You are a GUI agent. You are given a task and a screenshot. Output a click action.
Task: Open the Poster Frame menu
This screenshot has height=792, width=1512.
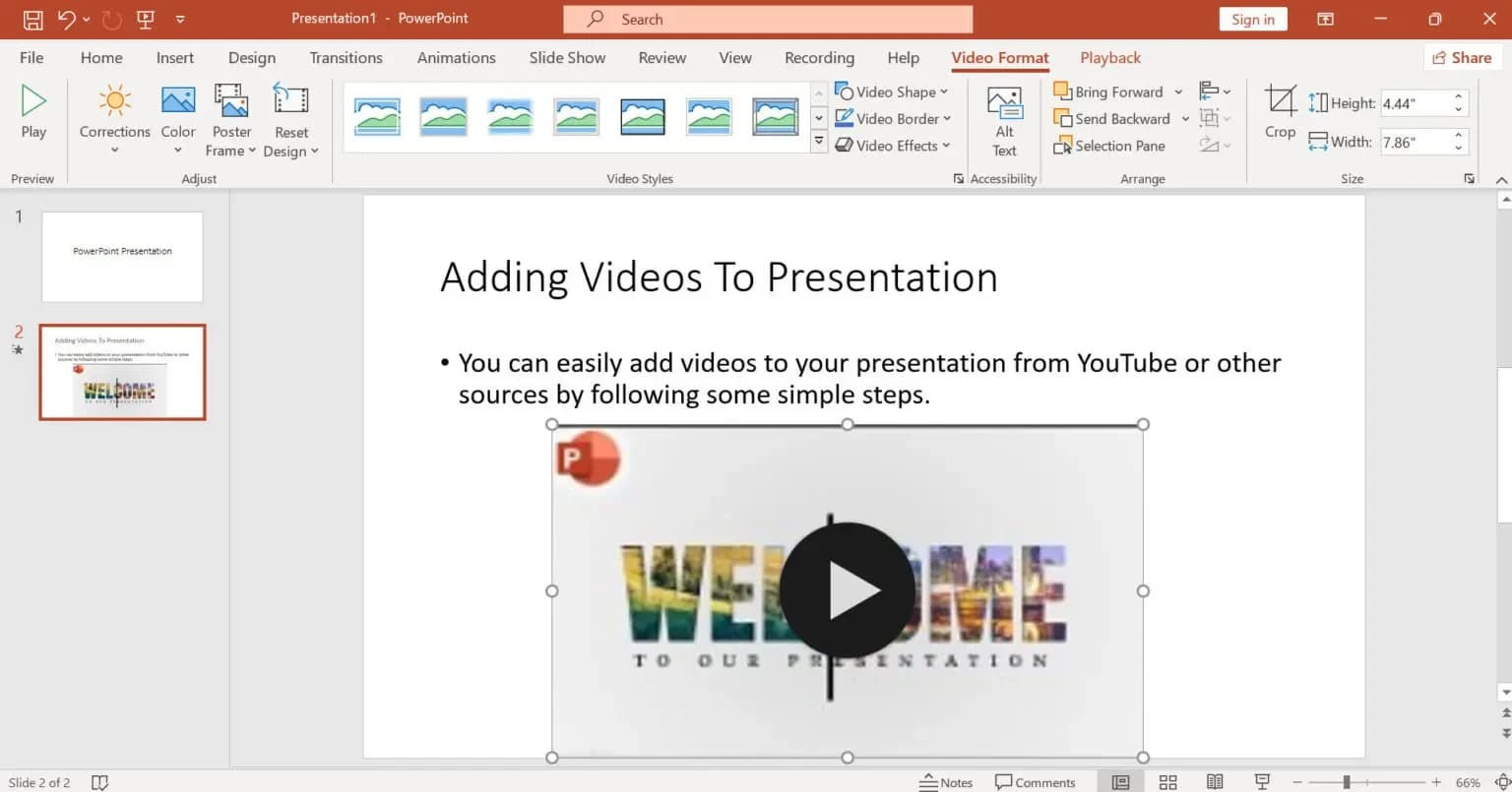[x=231, y=119]
